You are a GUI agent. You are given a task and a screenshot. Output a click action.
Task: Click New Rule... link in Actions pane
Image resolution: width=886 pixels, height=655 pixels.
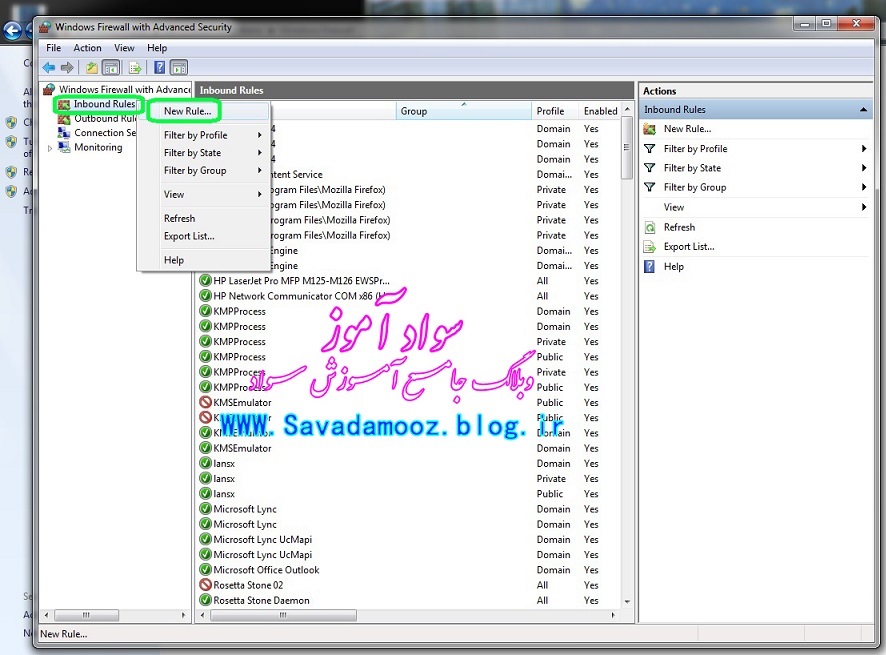[x=687, y=129]
